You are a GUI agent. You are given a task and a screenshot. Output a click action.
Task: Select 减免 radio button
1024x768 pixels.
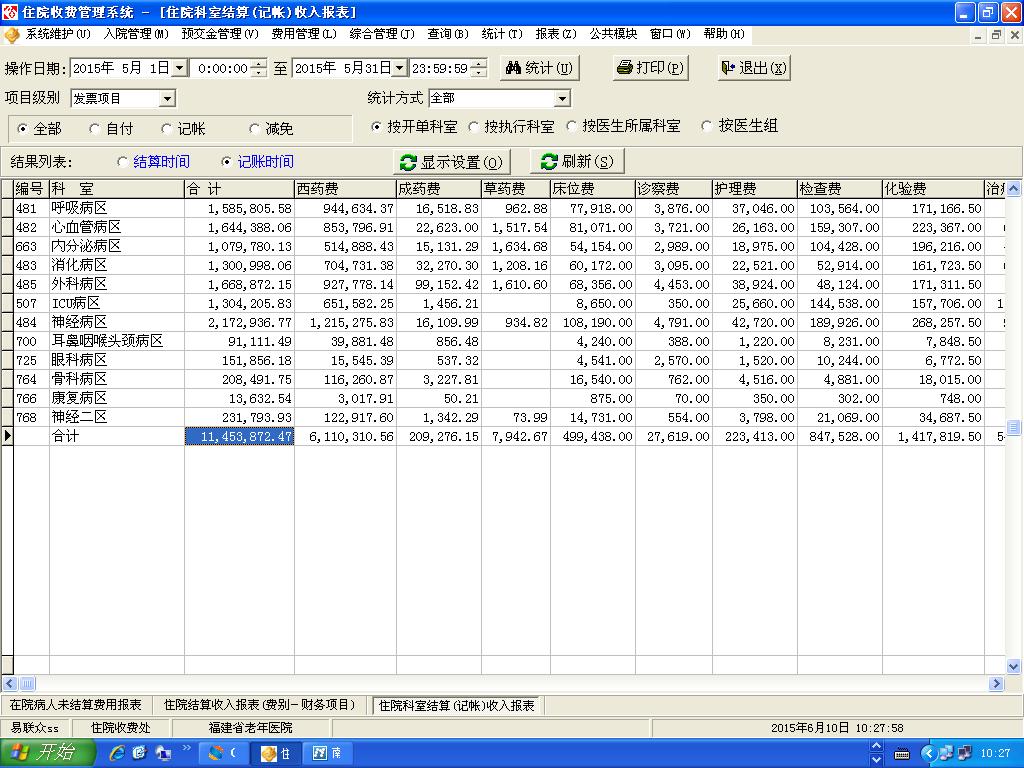(254, 129)
